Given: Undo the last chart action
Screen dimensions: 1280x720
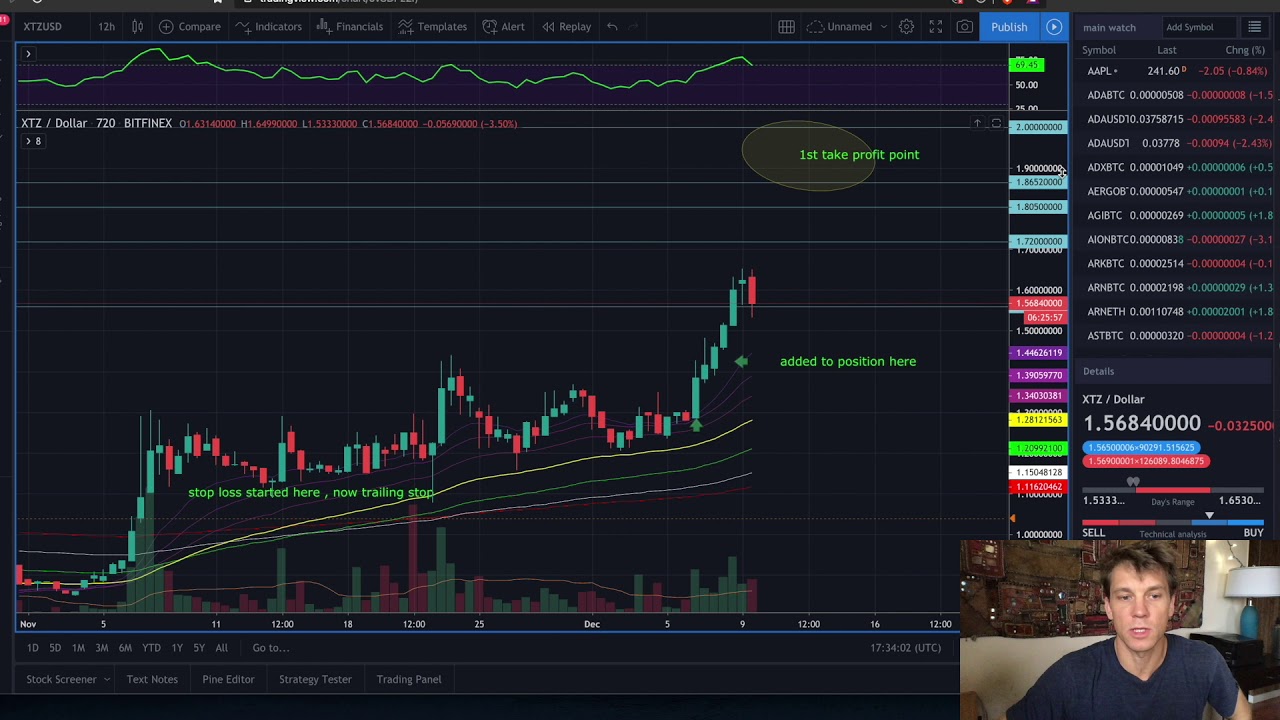Looking at the screenshot, I should pyautogui.click(x=612, y=27).
